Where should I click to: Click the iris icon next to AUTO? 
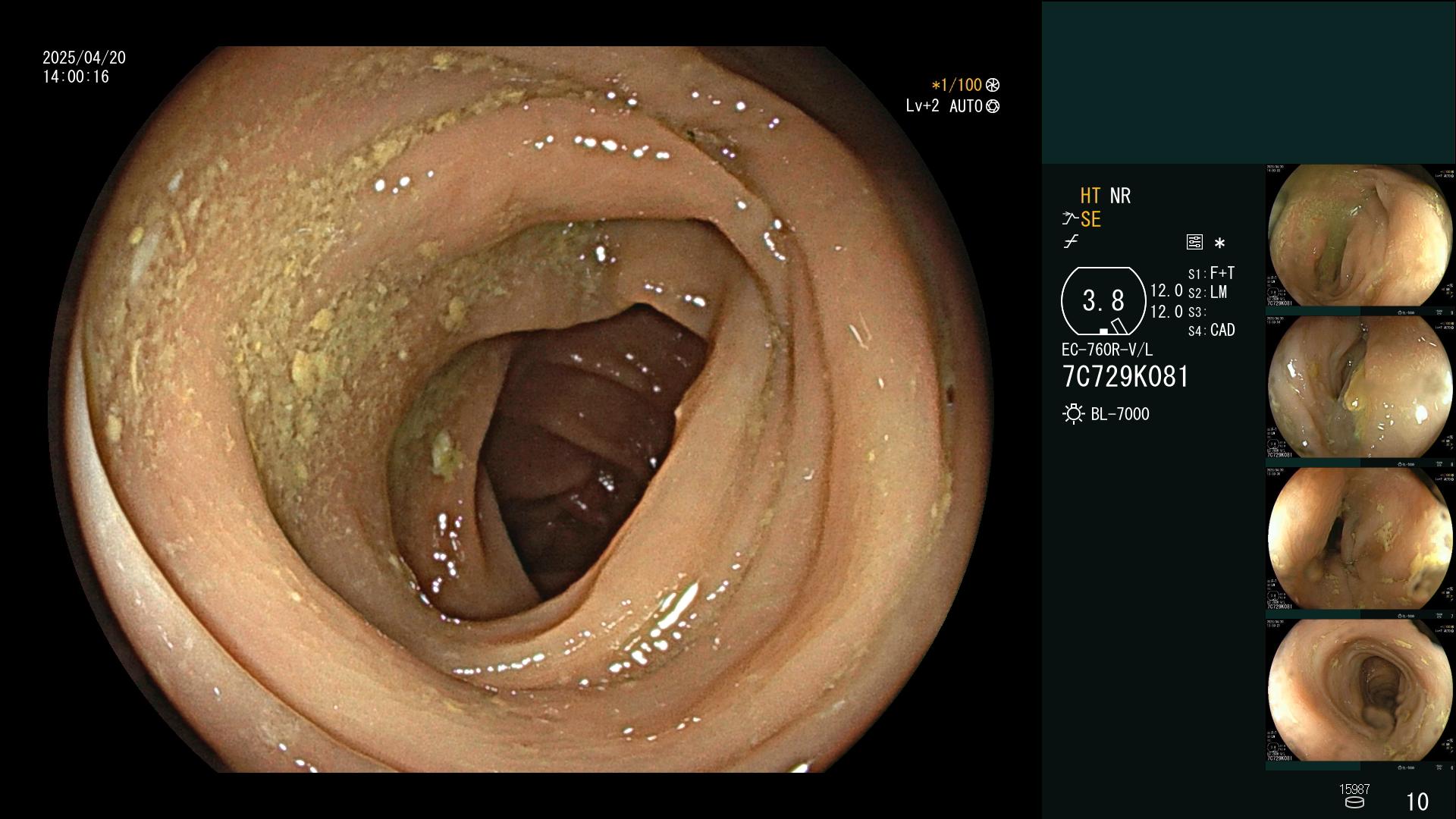pyautogui.click(x=992, y=106)
